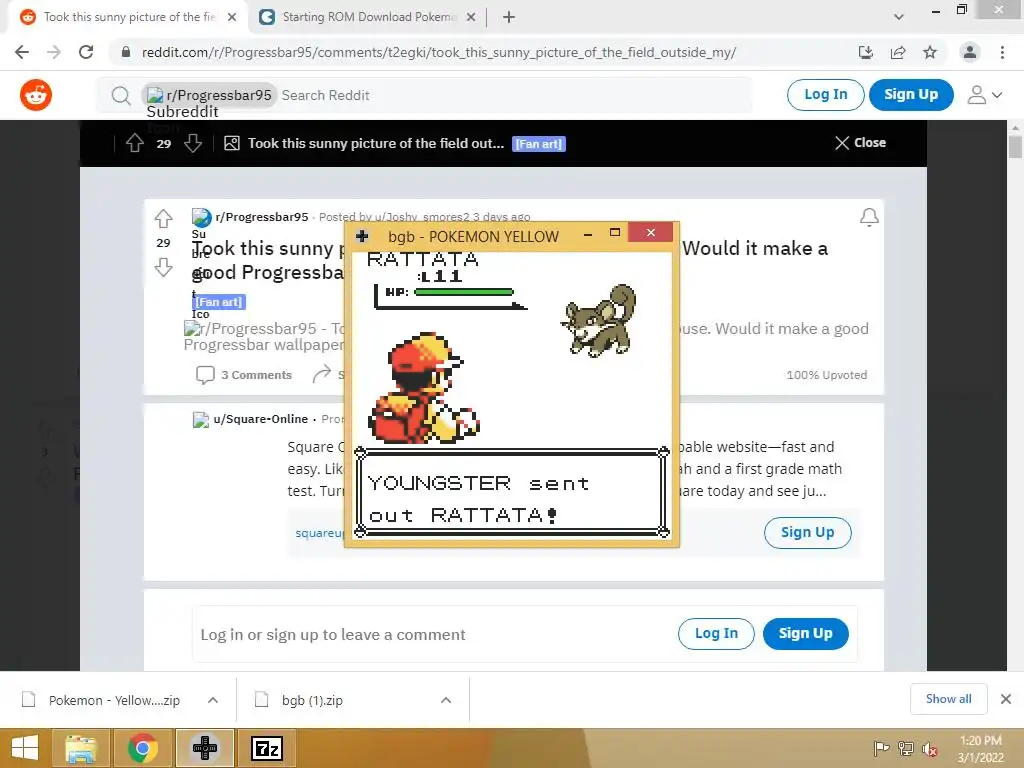Click the address bar URL

pos(439,52)
